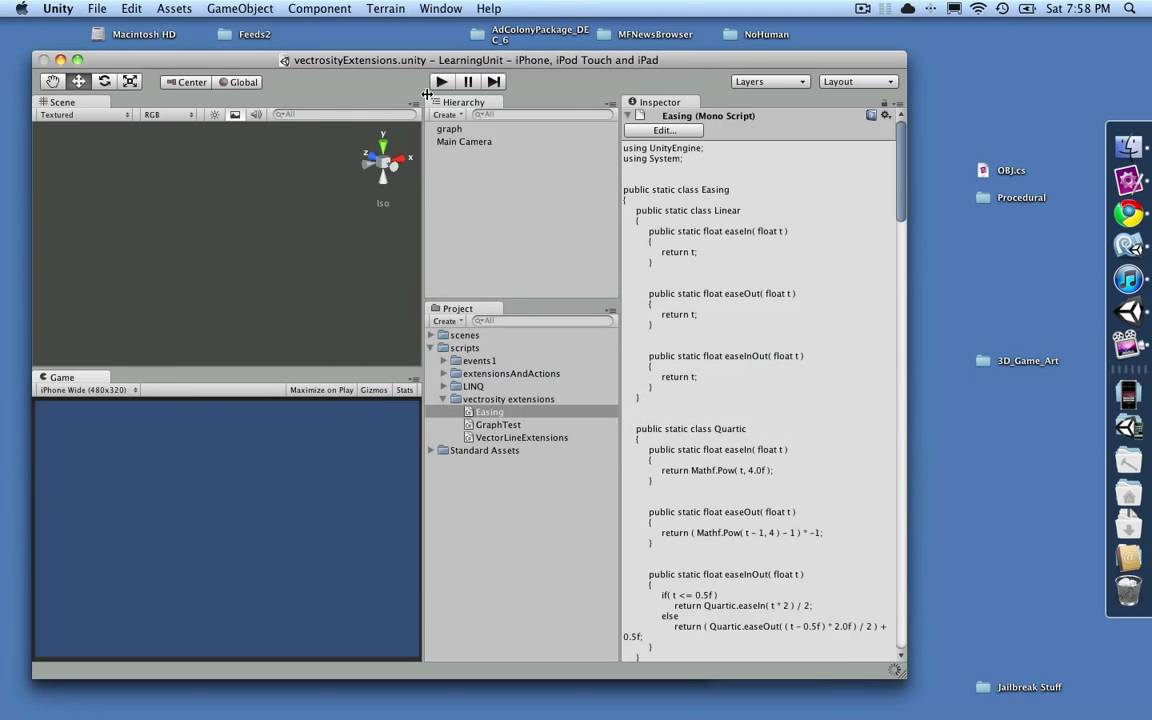This screenshot has height=720, width=1152.
Task: Expand the LINQ folder
Action: coord(444,386)
